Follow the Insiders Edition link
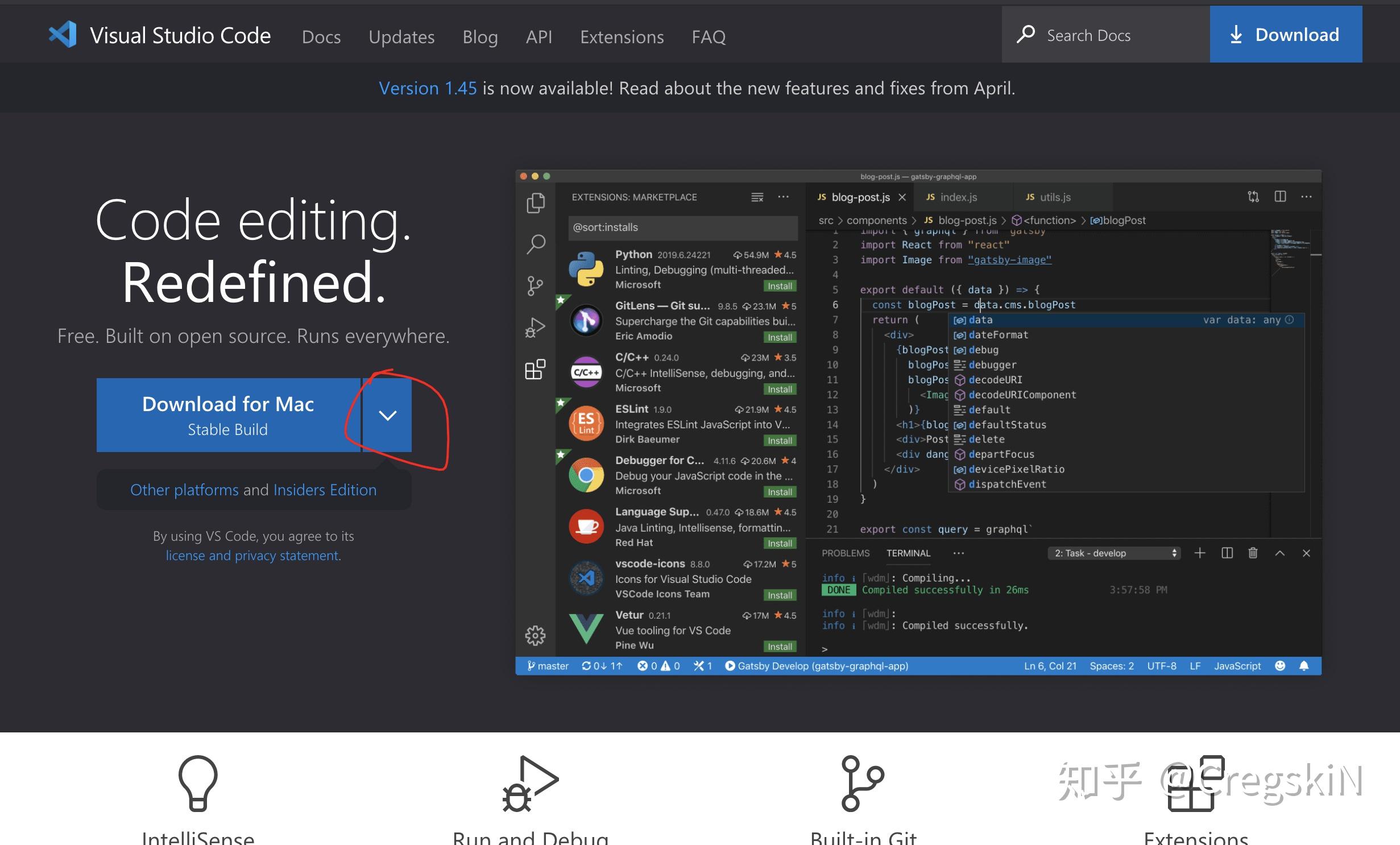The width and height of the screenshot is (1400, 845). point(325,490)
